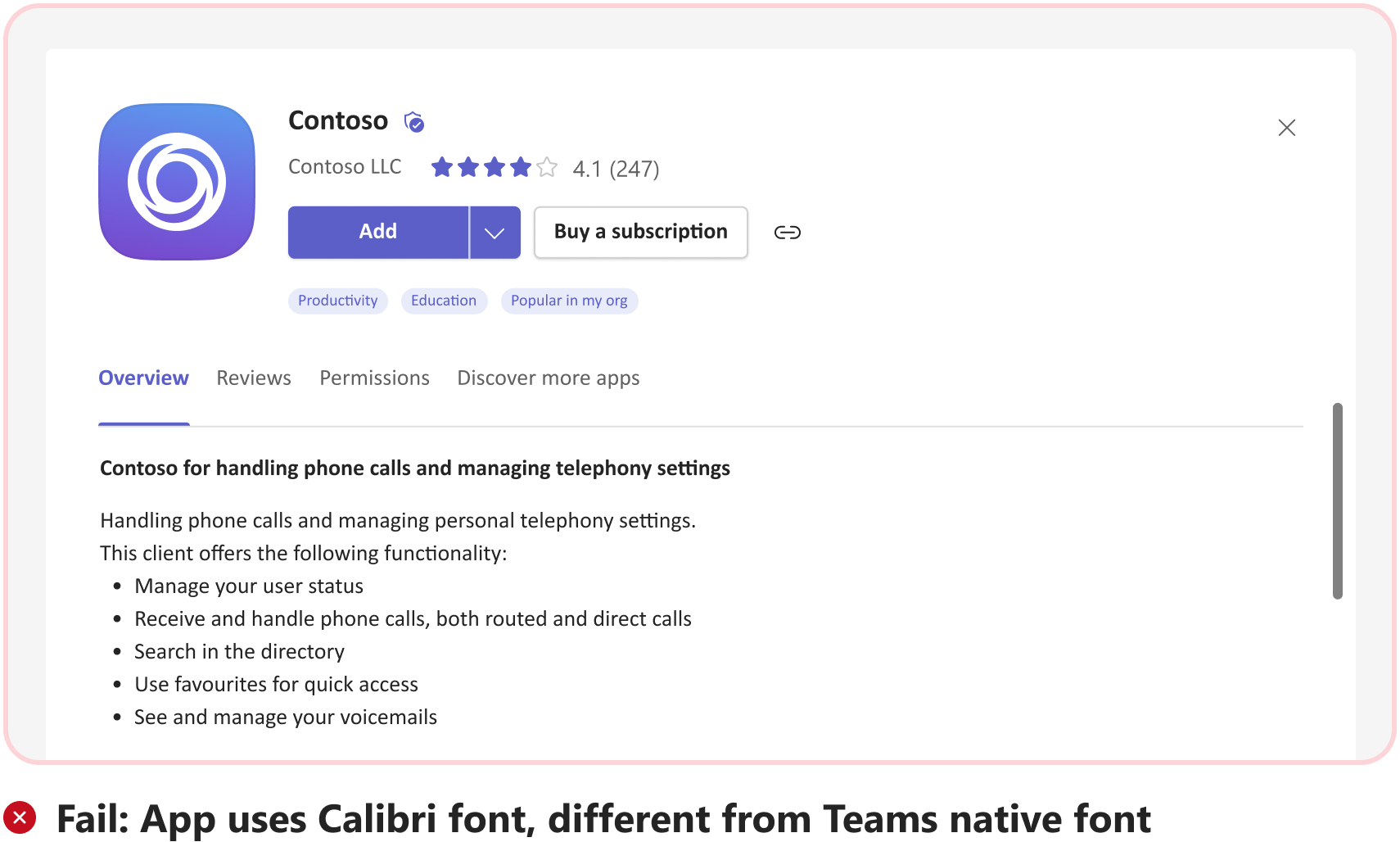Select the Productivity category tag
The height and width of the screenshot is (842, 1400).
[338, 301]
